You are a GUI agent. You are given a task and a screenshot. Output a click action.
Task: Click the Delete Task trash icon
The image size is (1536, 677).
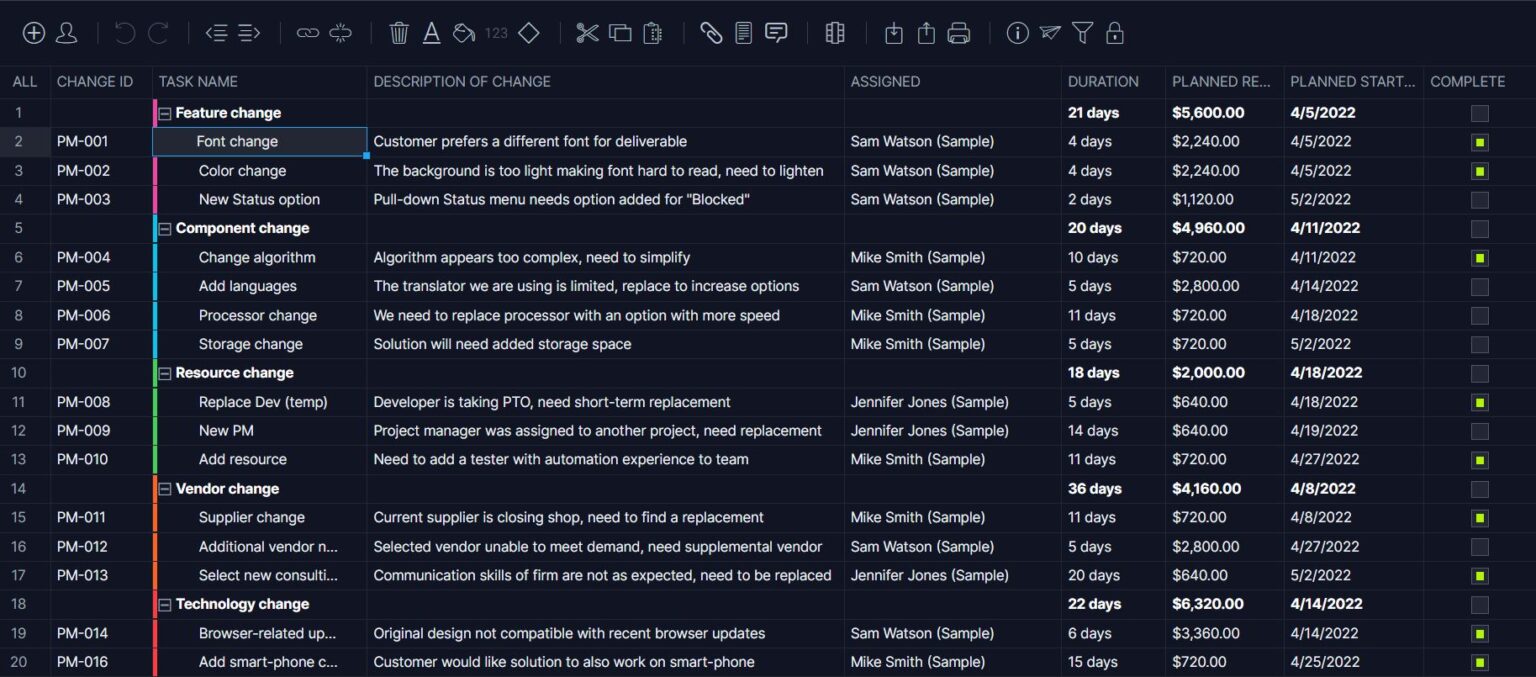pyautogui.click(x=398, y=32)
